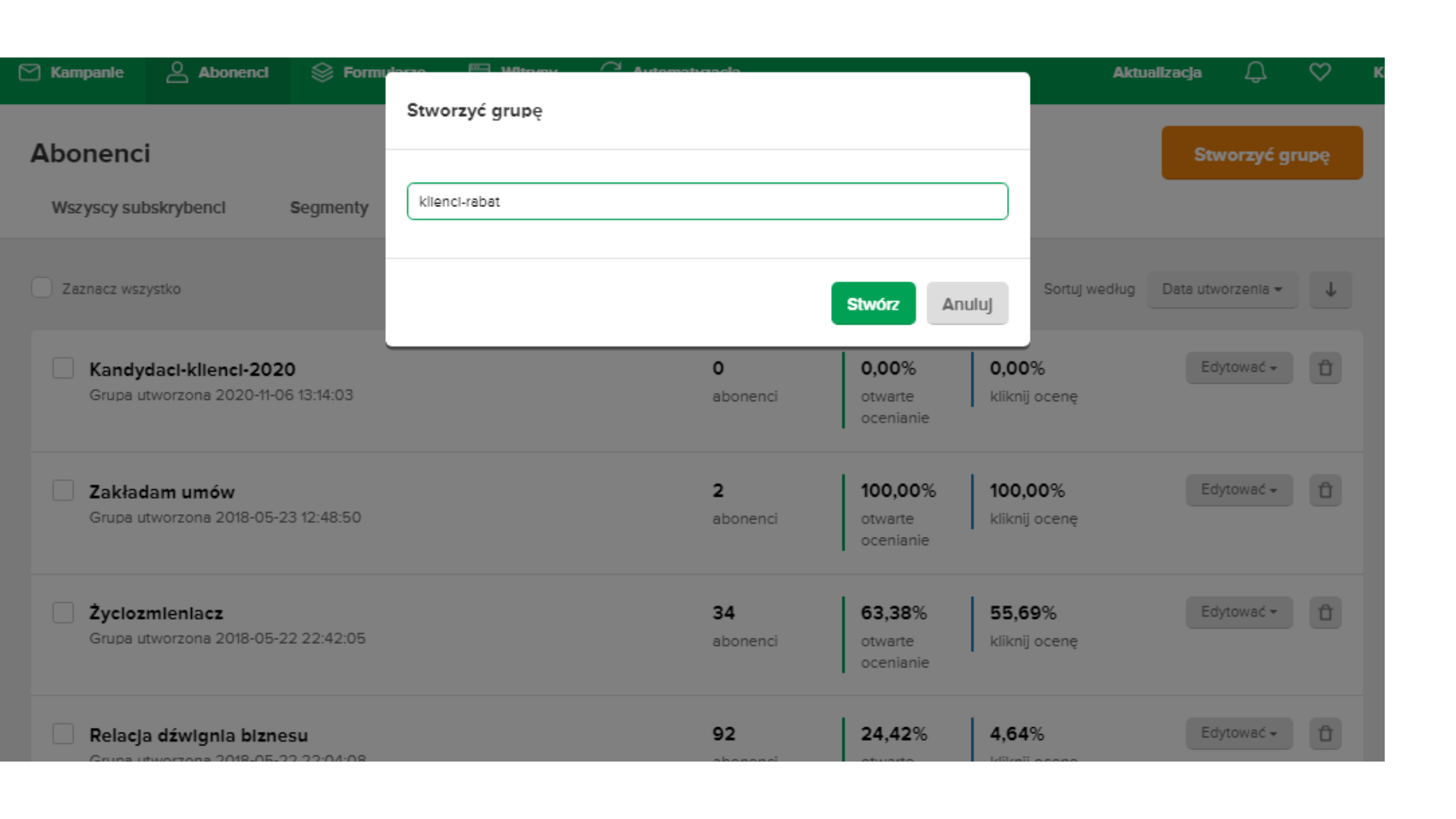
Task: Click the group name input field
Action: point(707,202)
